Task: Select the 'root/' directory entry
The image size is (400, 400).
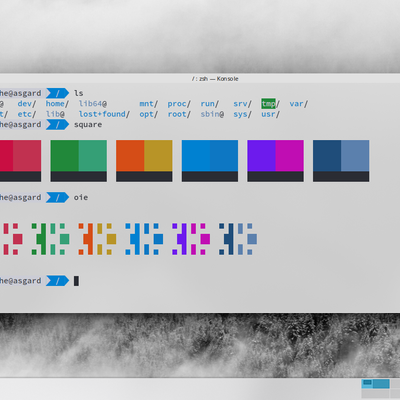Action: point(179,114)
